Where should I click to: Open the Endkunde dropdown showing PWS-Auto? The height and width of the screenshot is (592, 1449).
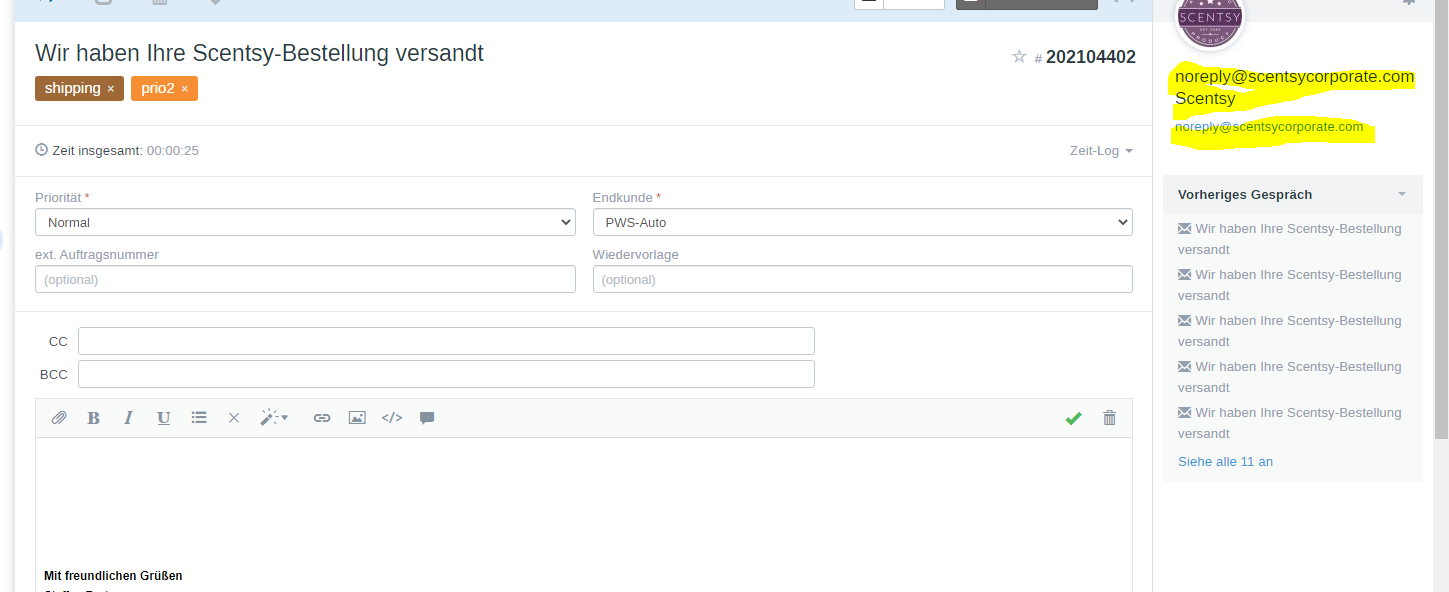click(x=862, y=222)
